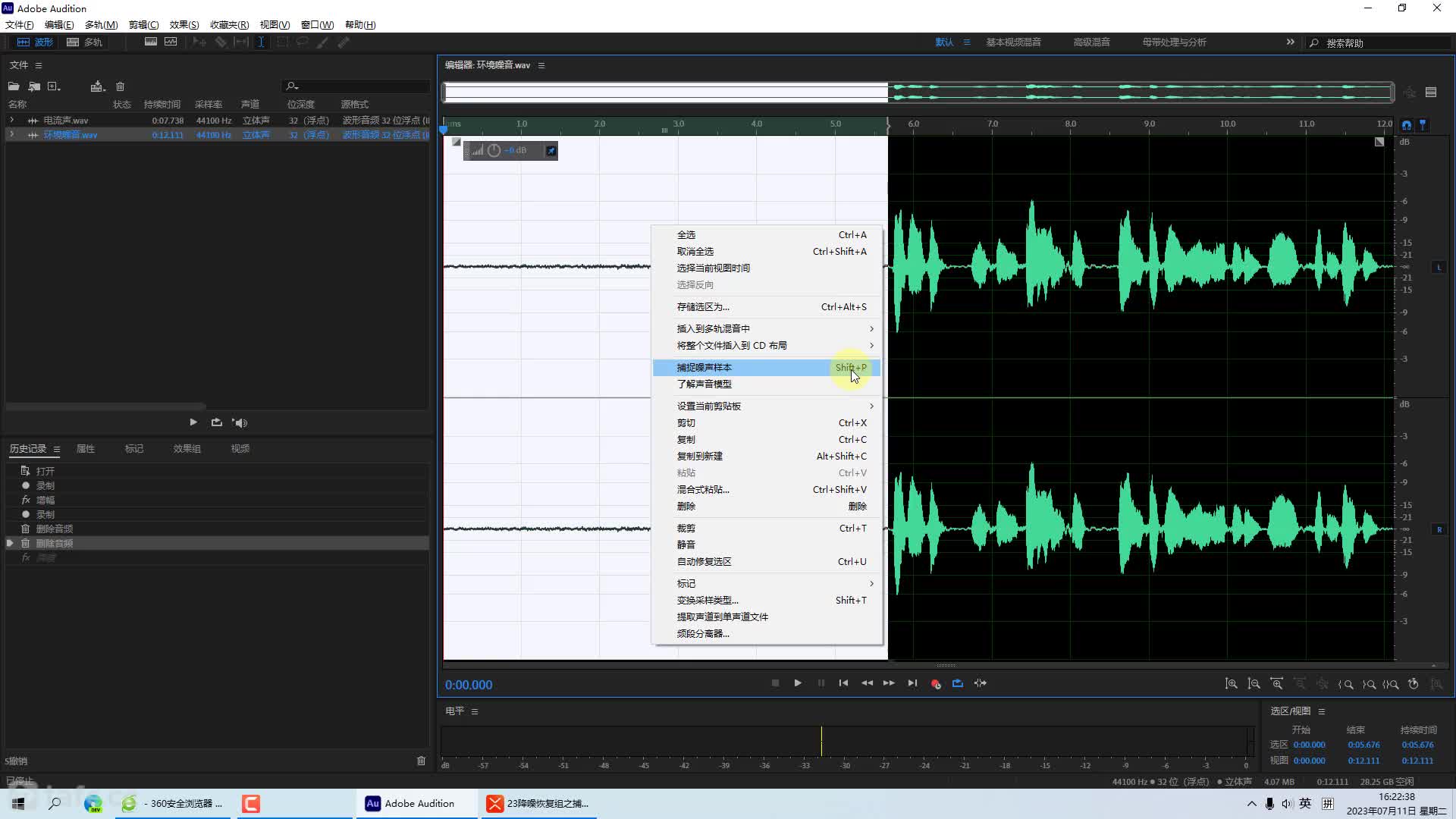This screenshot has width=1456, height=819.
Task: Choose 存储选区为... in the context menu
Action: (x=767, y=307)
